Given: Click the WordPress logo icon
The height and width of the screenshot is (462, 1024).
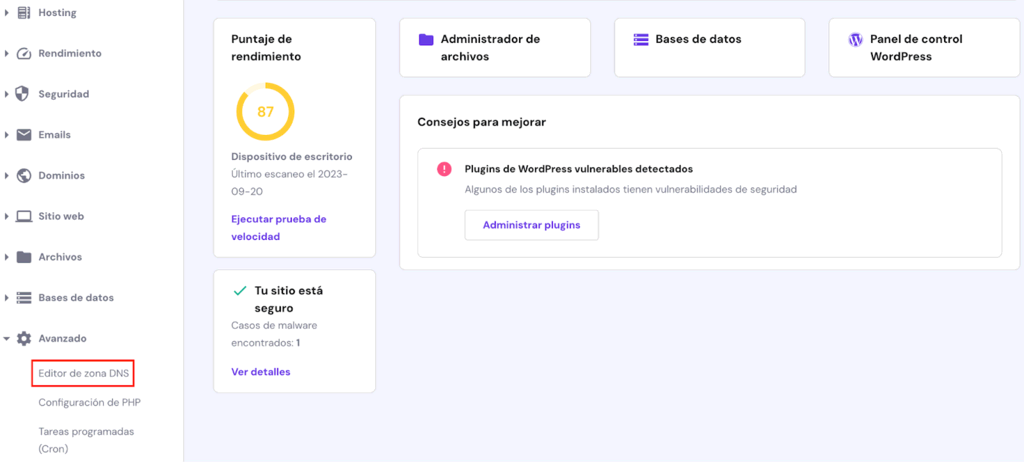Looking at the screenshot, I should point(855,40).
